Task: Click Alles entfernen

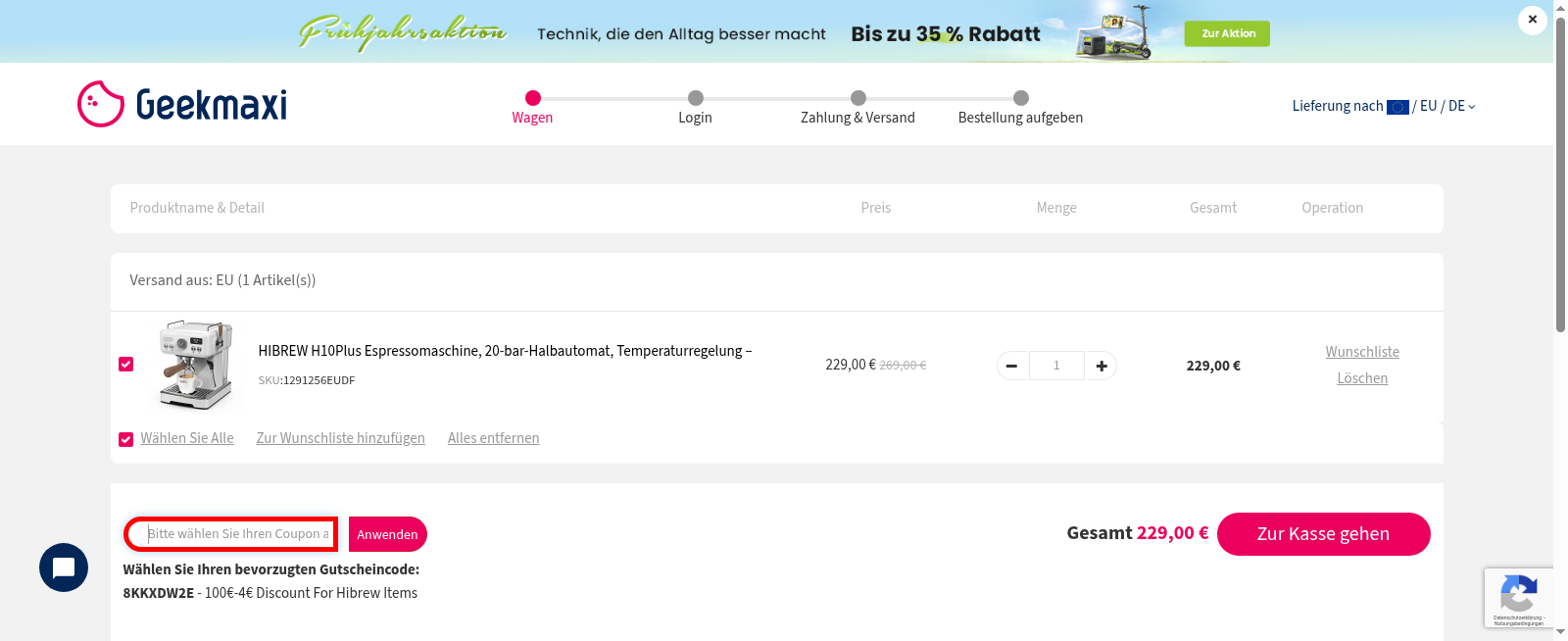Action: [x=494, y=438]
